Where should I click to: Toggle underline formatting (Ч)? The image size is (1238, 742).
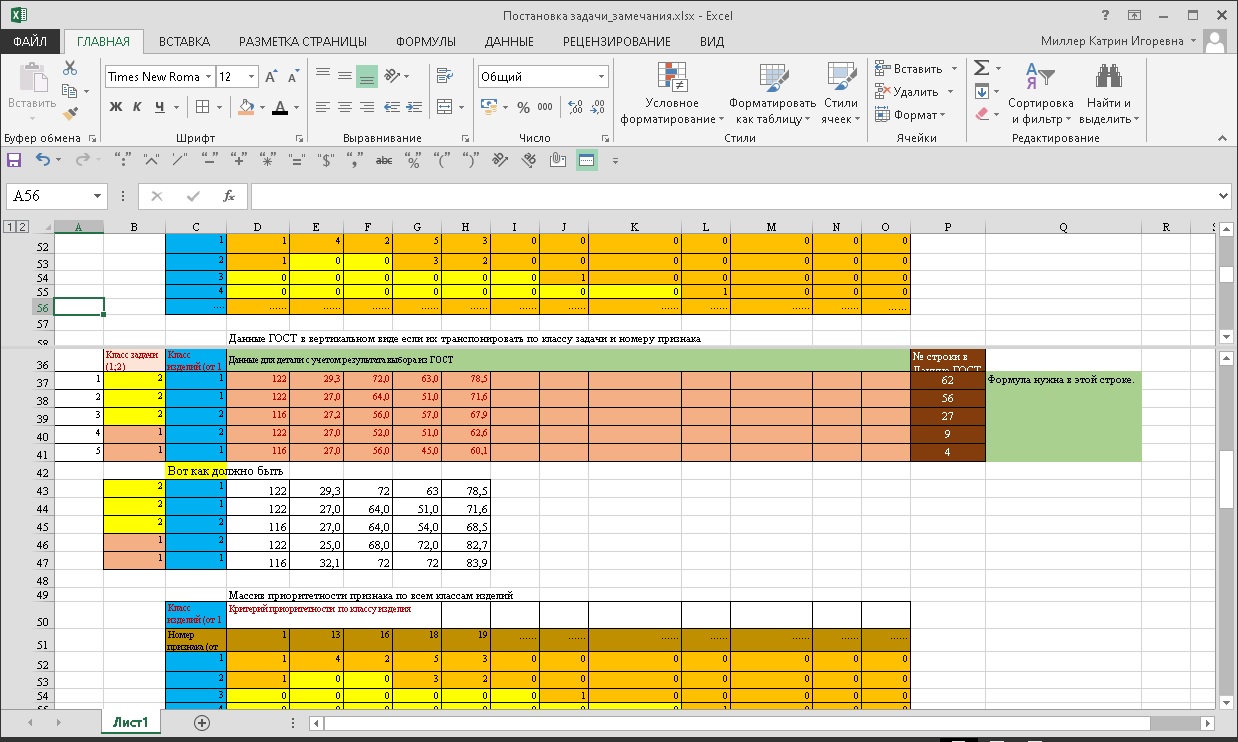(159, 107)
